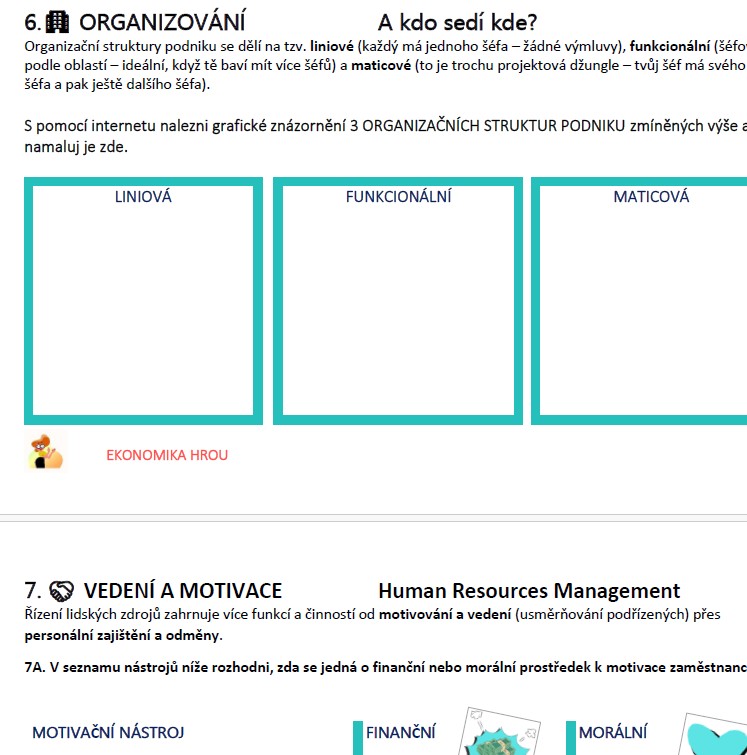Click the FINANČNÍ column header text

click(x=400, y=733)
